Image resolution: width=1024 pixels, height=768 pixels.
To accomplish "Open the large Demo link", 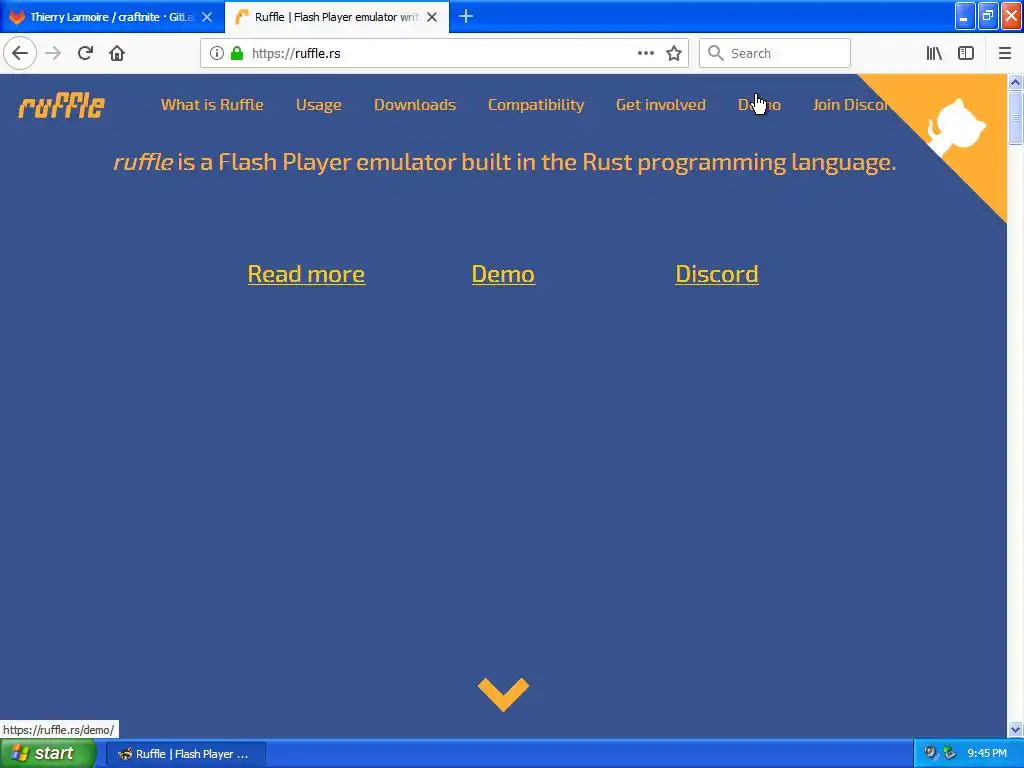I will [x=504, y=274].
